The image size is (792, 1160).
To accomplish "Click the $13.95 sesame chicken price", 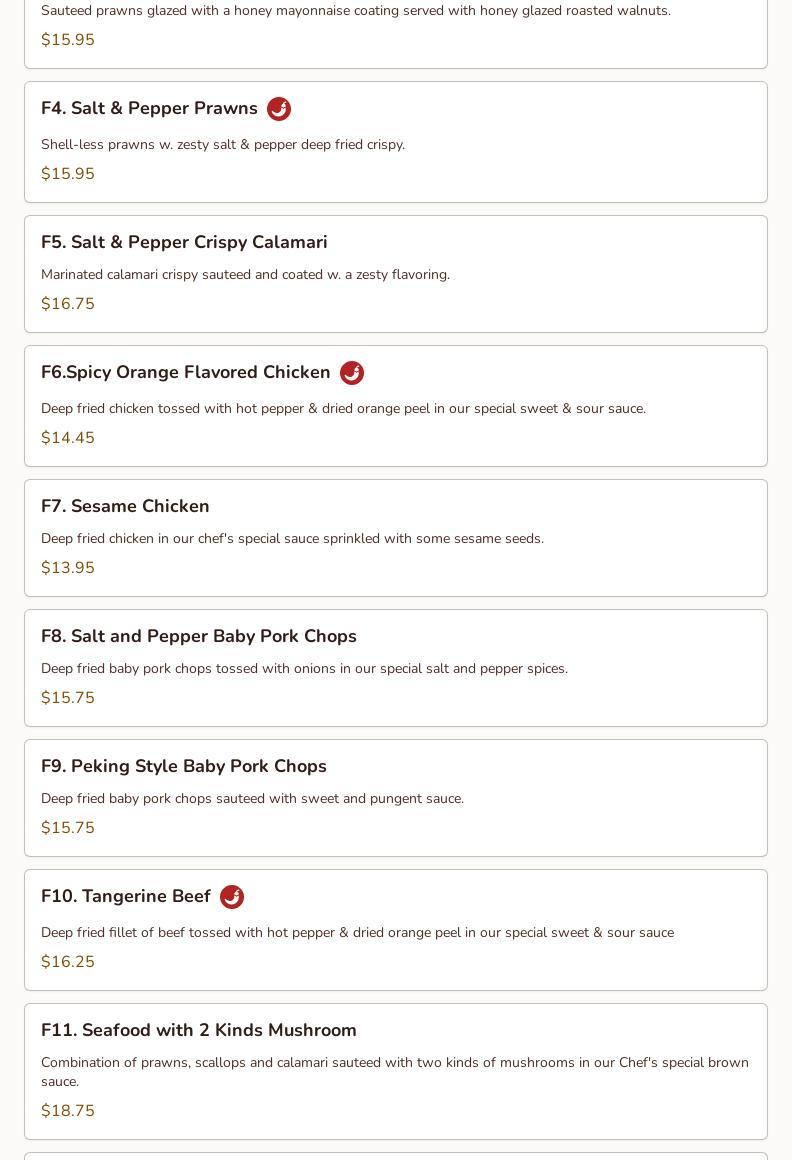I will point(68,568).
